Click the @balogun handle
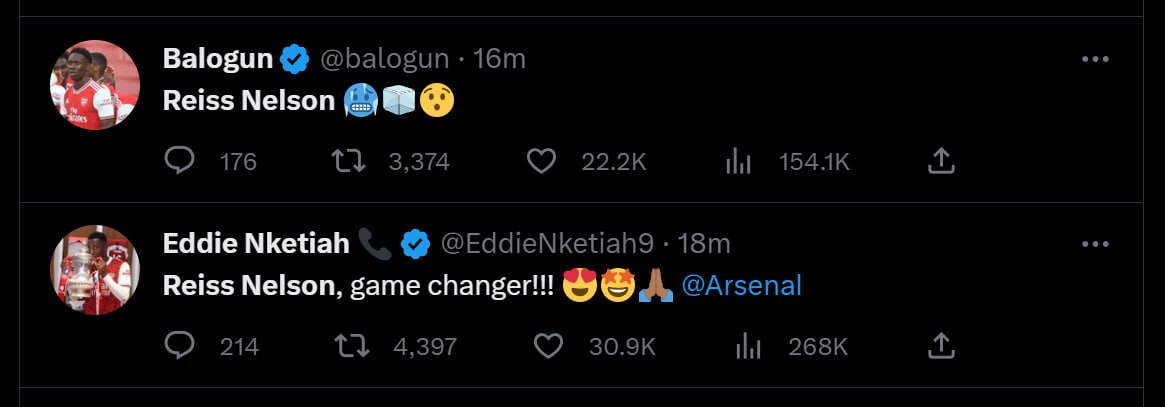This screenshot has width=1165, height=407. coord(383,59)
